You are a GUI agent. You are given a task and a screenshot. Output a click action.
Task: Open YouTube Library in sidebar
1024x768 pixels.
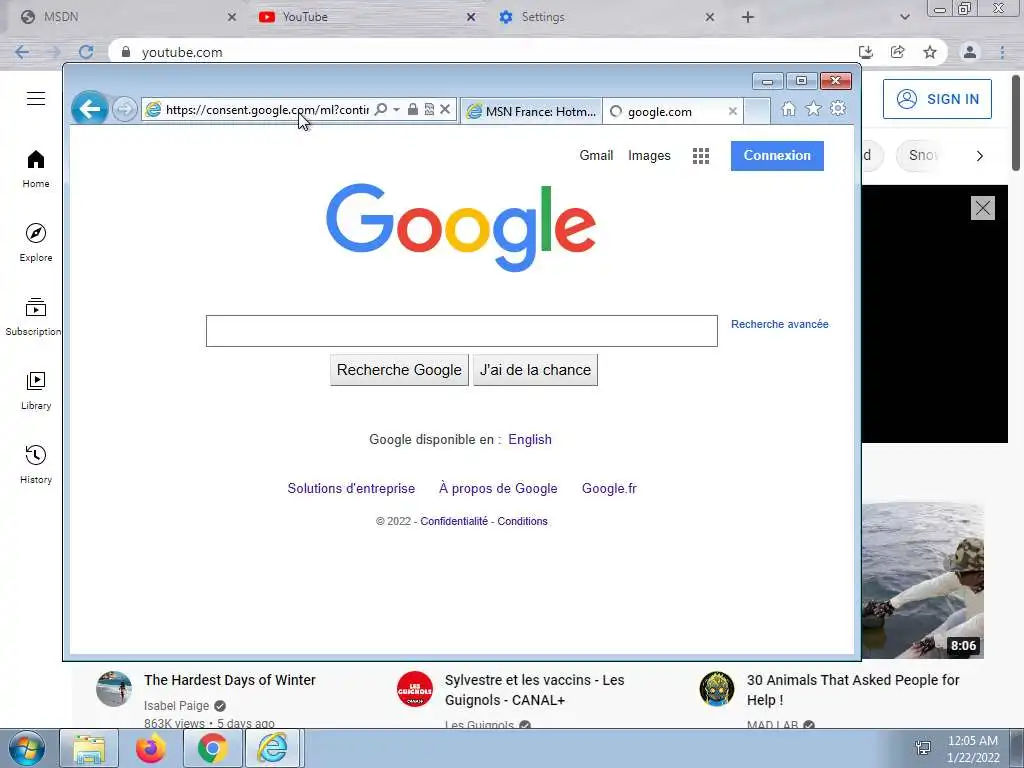[36, 391]
